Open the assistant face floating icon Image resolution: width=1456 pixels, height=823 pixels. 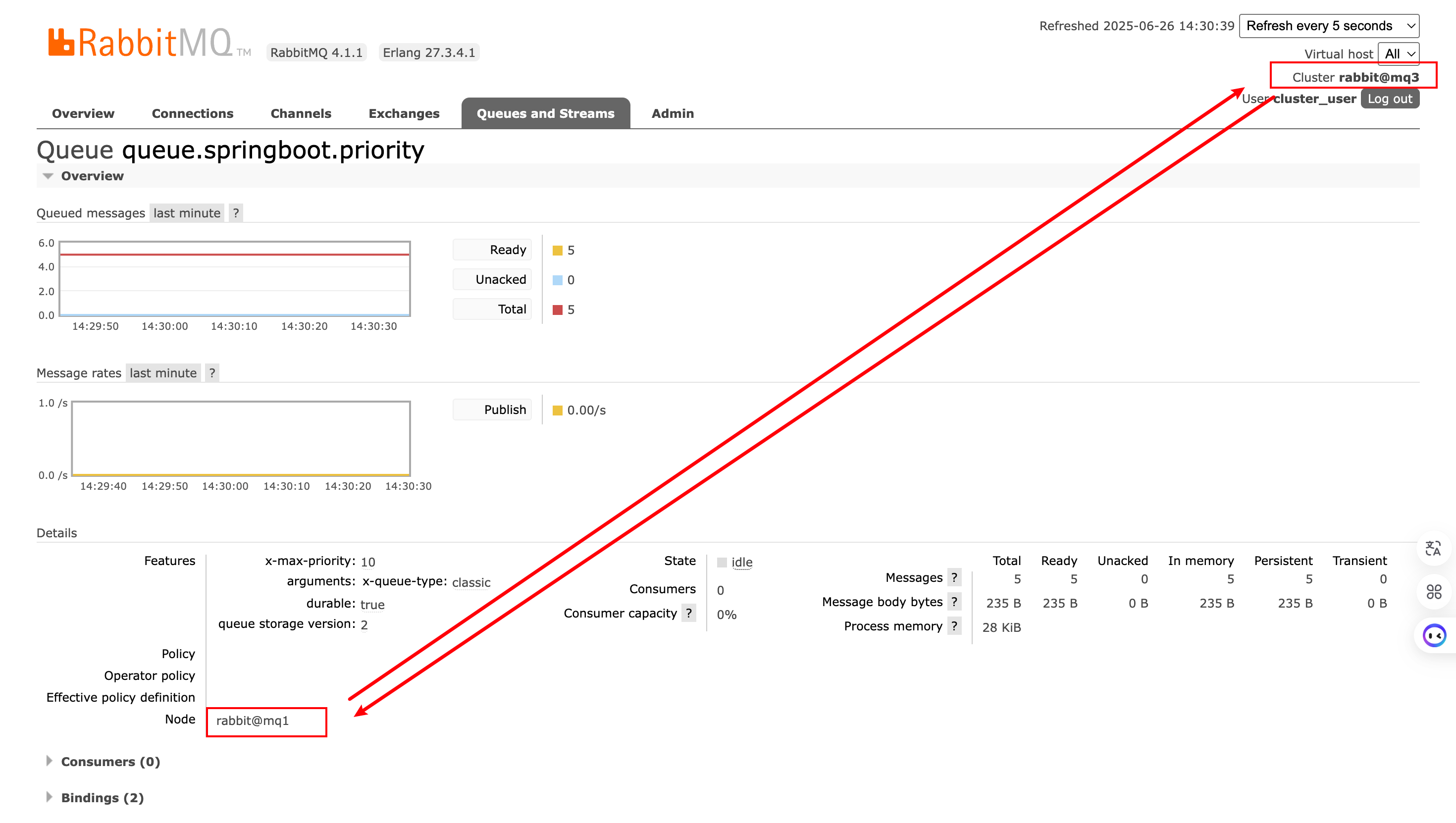click(x=1434, y=636)
